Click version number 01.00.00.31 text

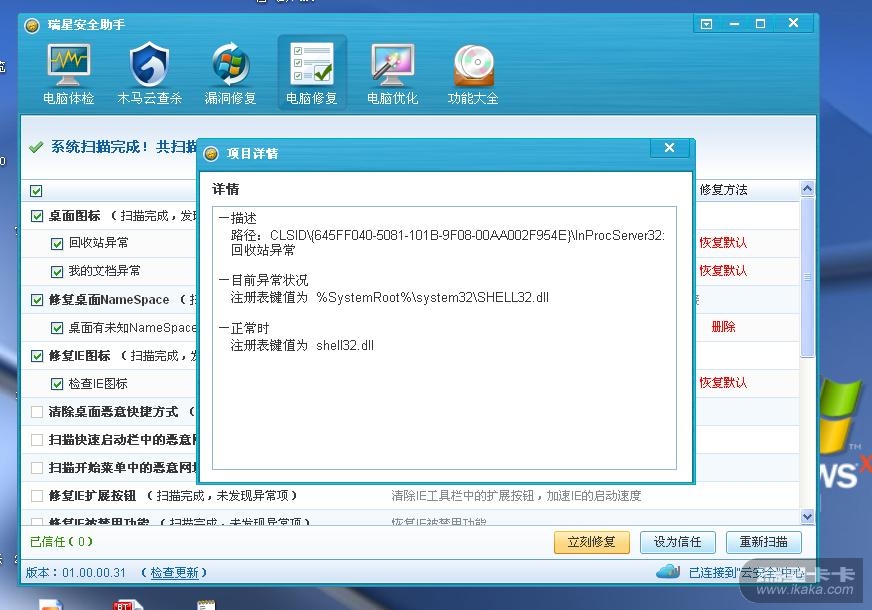pyautogui.click(x=94, y=573)
